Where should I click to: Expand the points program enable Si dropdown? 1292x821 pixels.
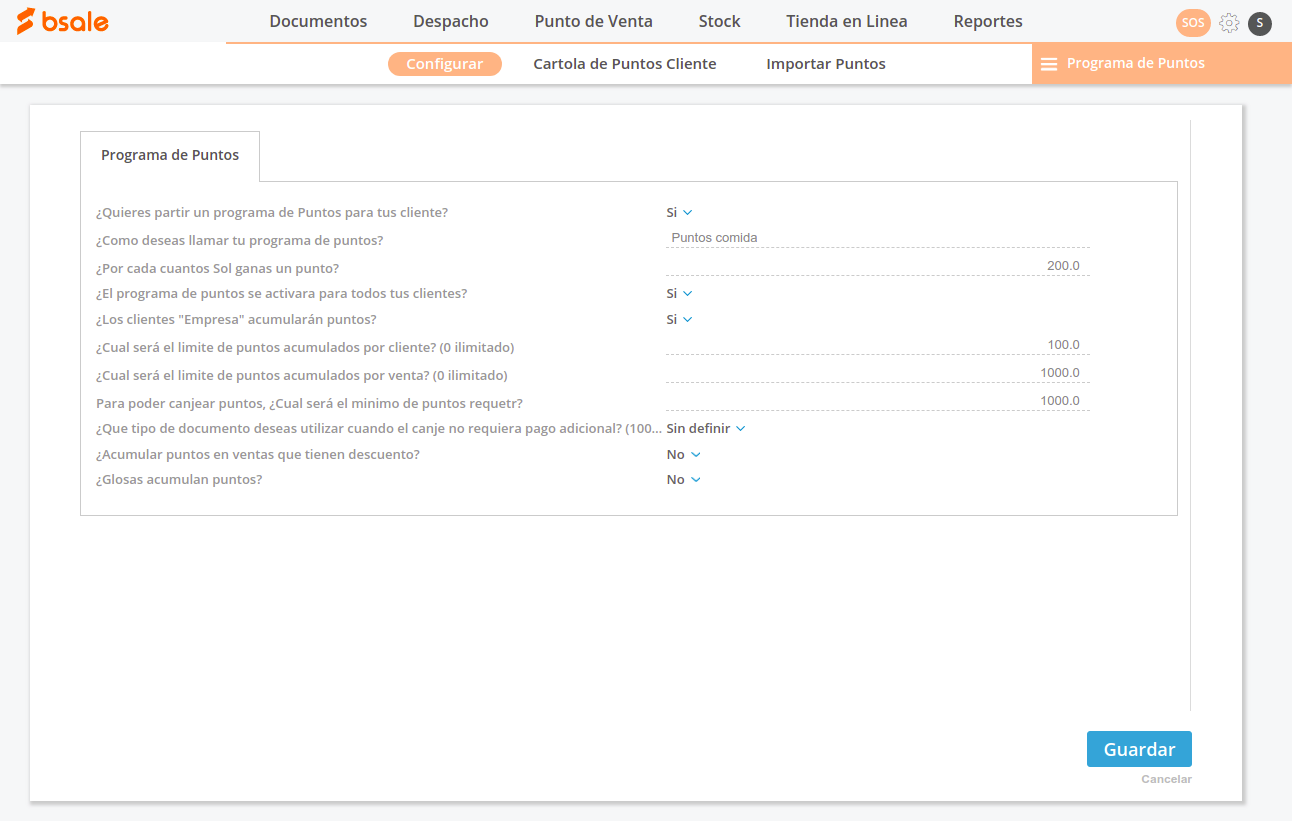pos(679,213)
